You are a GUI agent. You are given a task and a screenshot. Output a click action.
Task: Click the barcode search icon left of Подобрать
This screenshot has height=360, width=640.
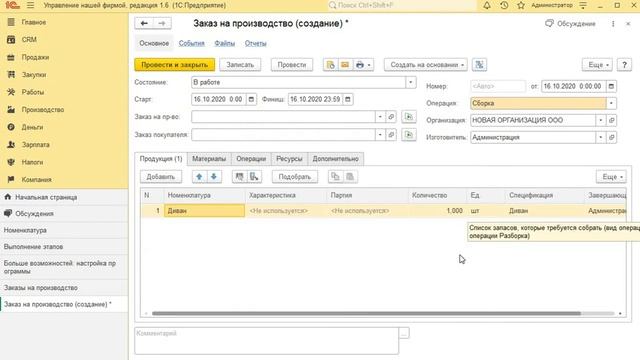(240, 177)
